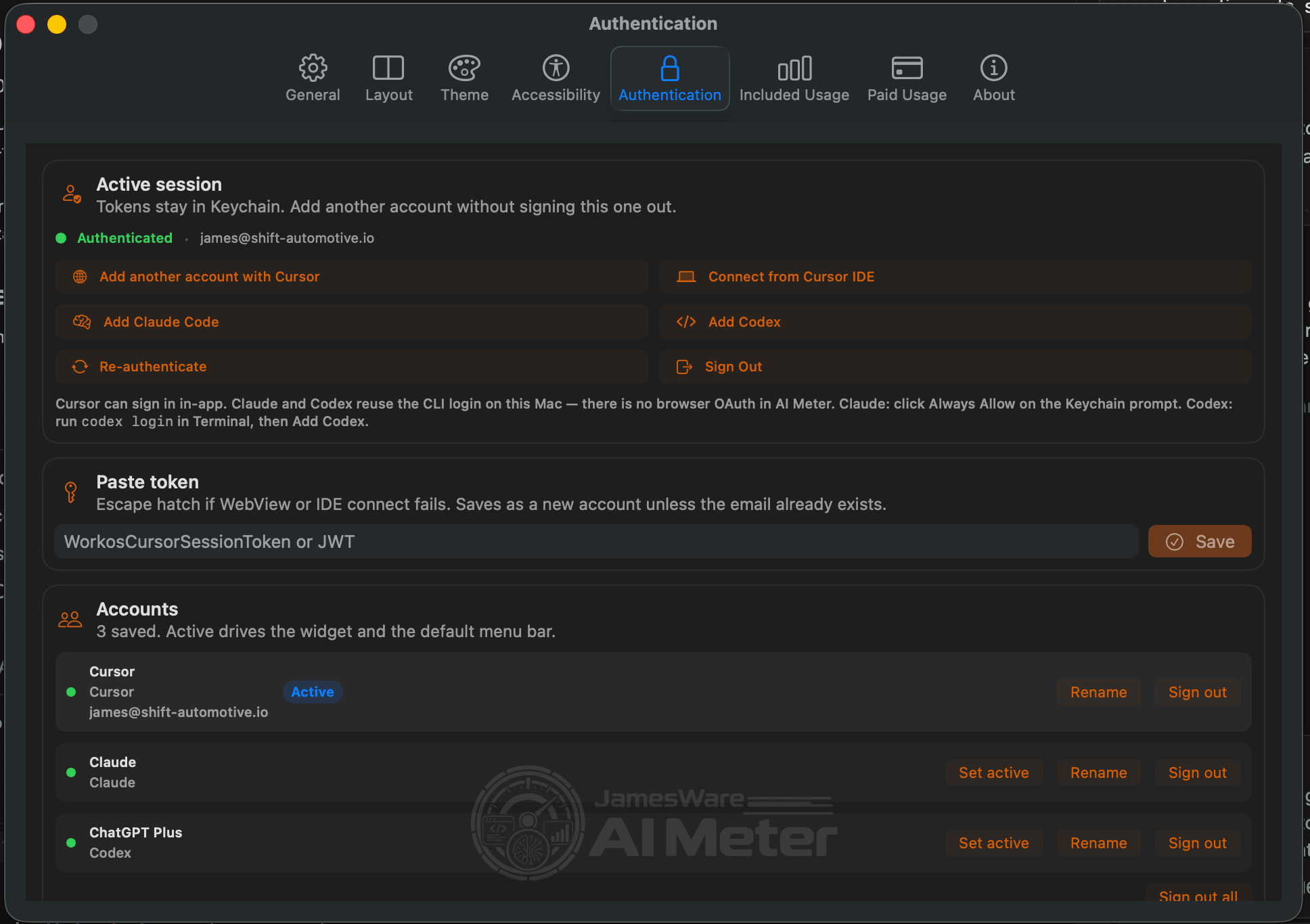Click the Active badge on Cursor account
This screenshot has height=924, width=1310.
(x=313, y=692)
